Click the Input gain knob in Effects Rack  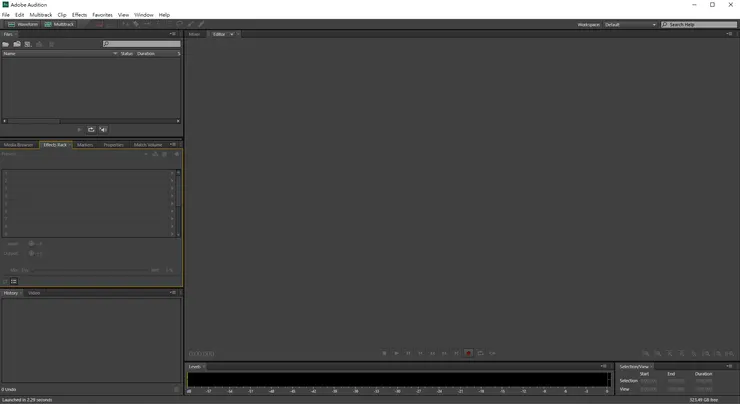[x=31, y=244]
